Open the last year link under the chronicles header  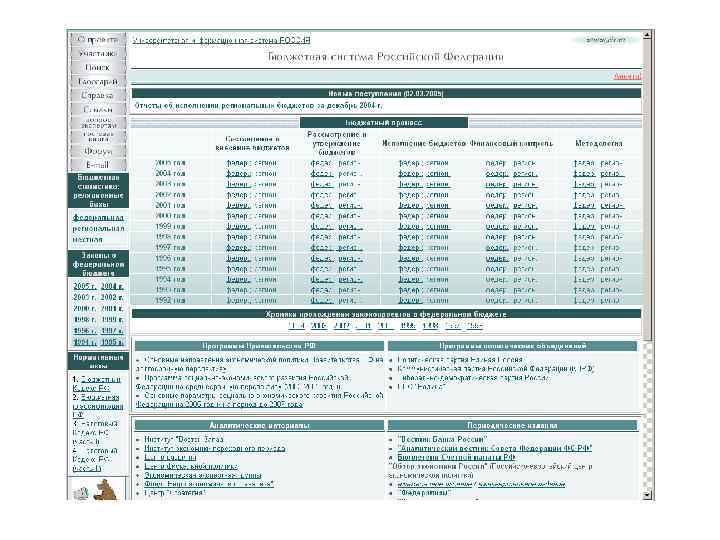point(474,326)
